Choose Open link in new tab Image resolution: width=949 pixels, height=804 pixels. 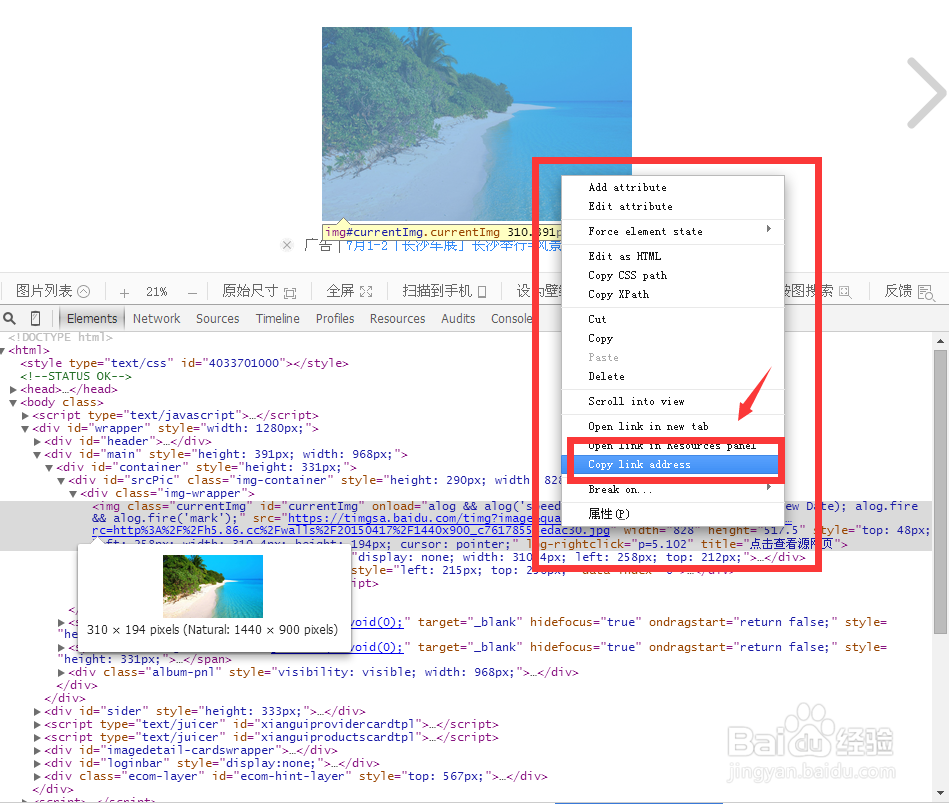click(x=673, y=426)
